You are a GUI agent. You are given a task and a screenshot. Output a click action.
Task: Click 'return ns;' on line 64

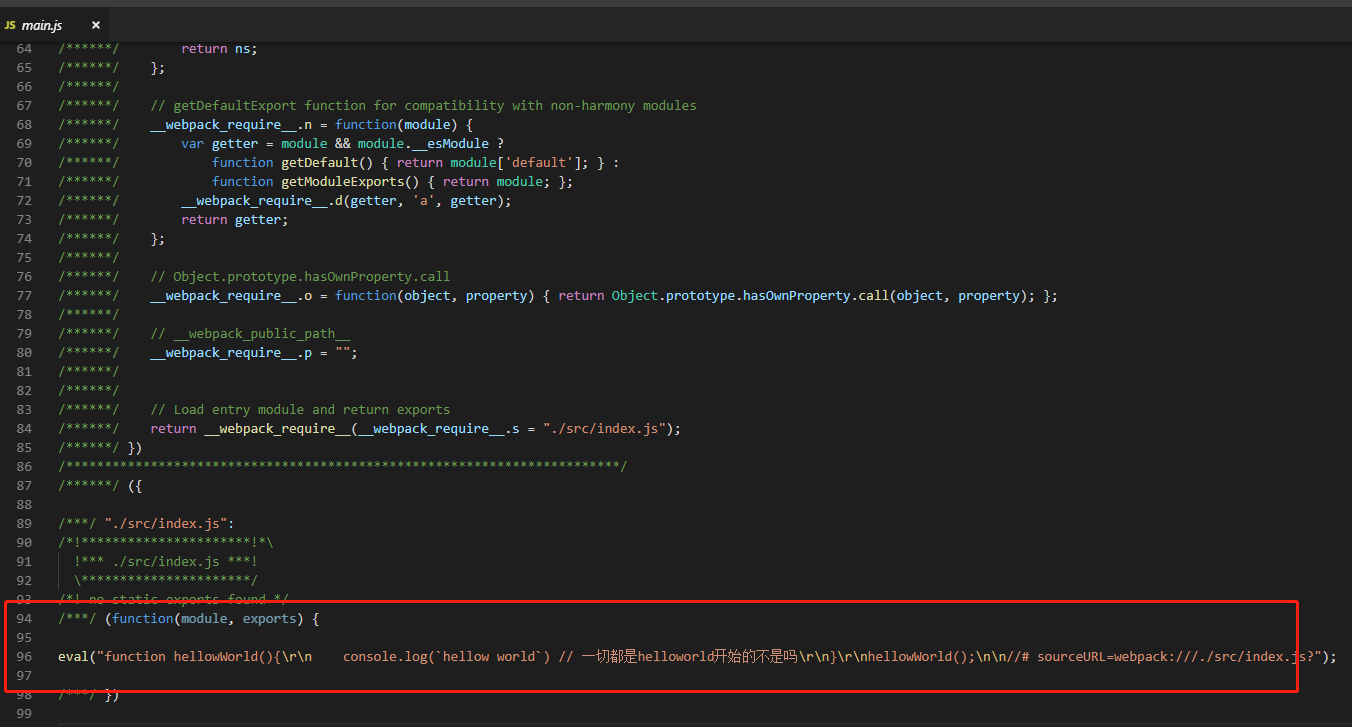coord(219,48)
